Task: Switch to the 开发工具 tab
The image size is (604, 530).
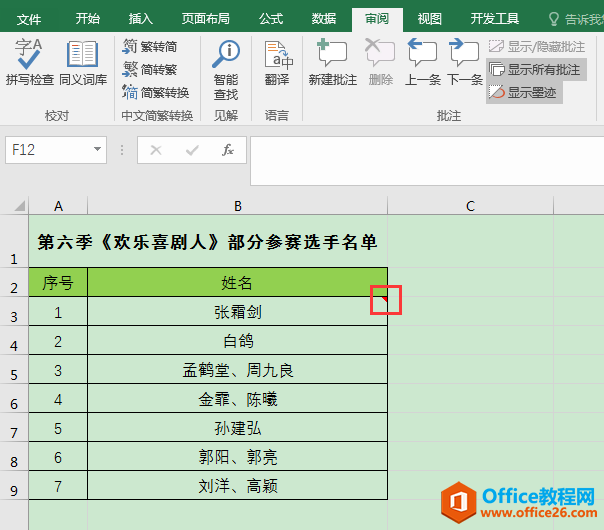Action: pos(495,19)
